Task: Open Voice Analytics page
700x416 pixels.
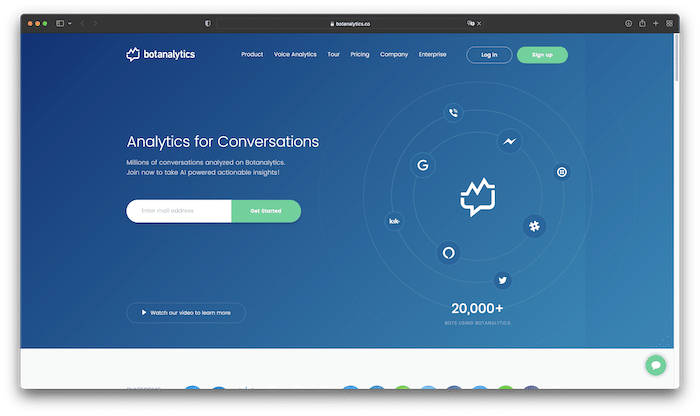Action: tap(295, 54)
